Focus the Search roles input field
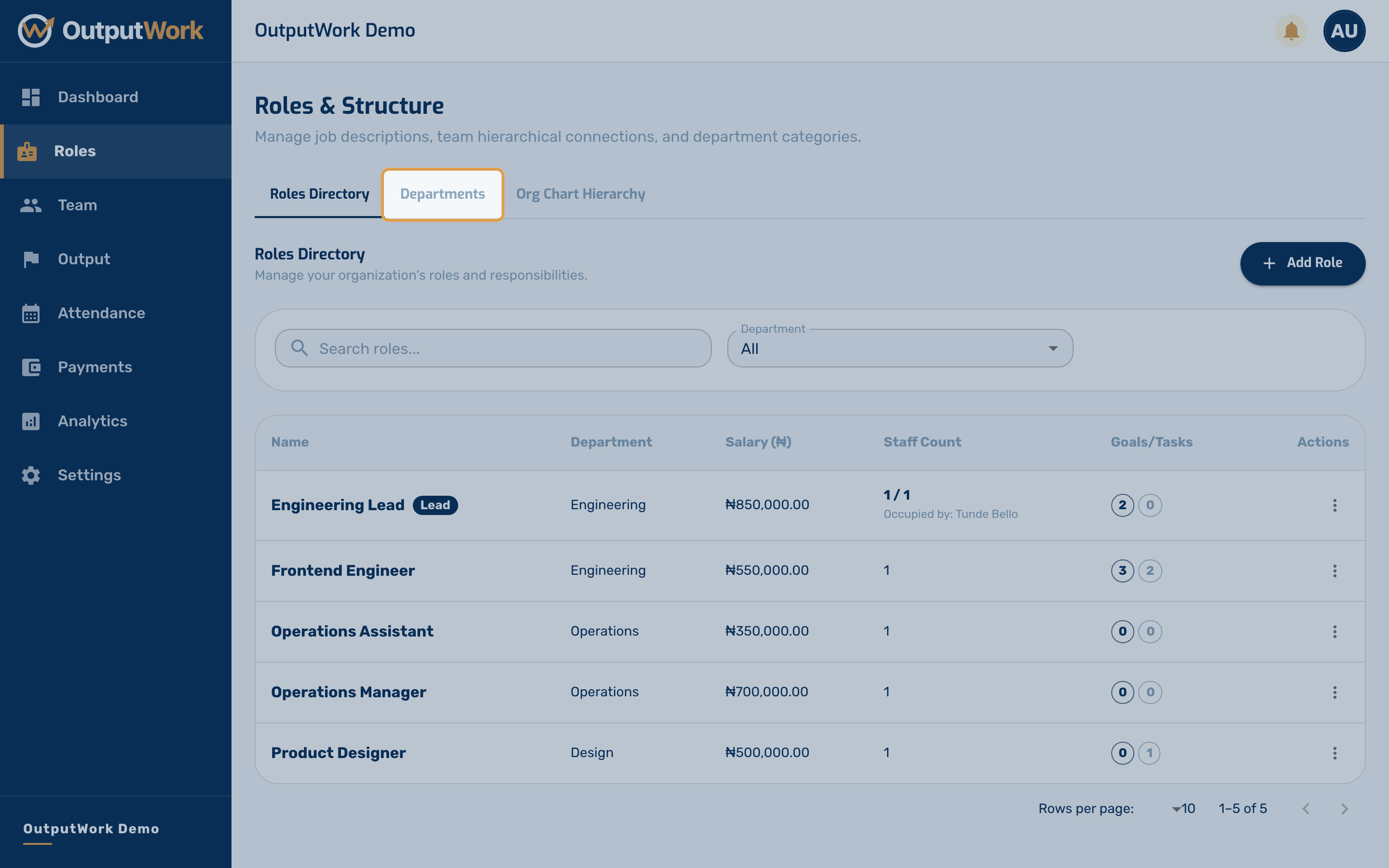This screenshot has width=1389, height=868. pyautogui.click(x=493, y=349)
